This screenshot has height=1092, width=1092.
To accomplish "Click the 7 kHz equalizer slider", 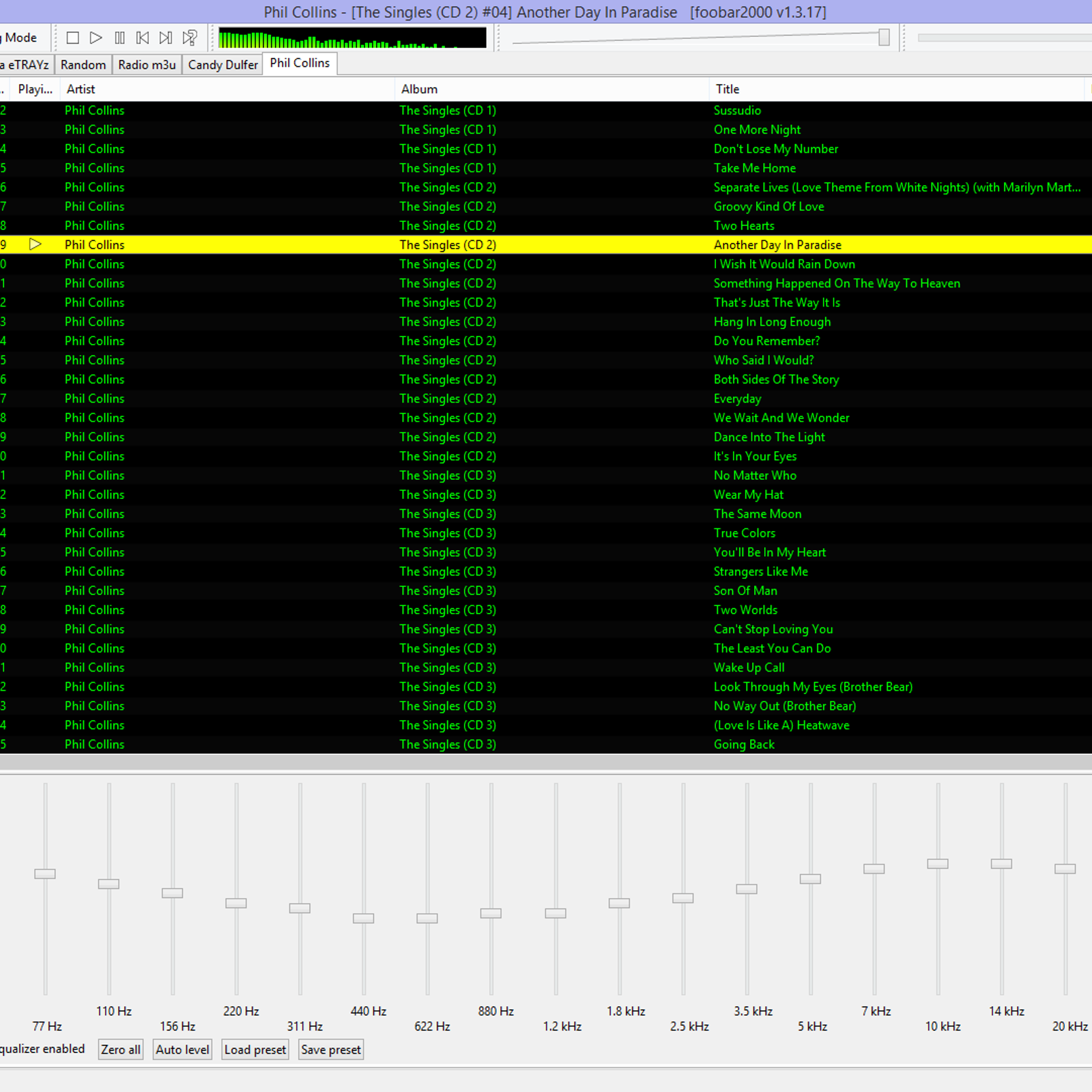I will click(x=874, y=869).
